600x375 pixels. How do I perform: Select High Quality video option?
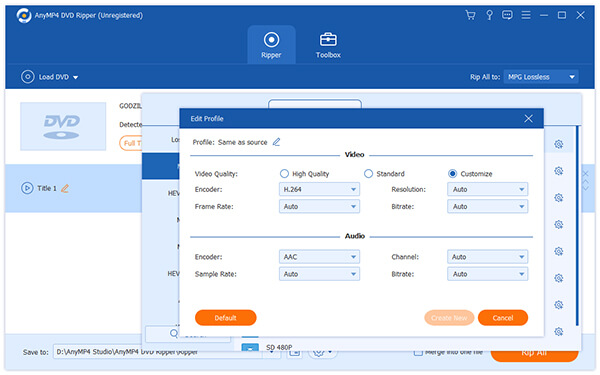[284, 174]
